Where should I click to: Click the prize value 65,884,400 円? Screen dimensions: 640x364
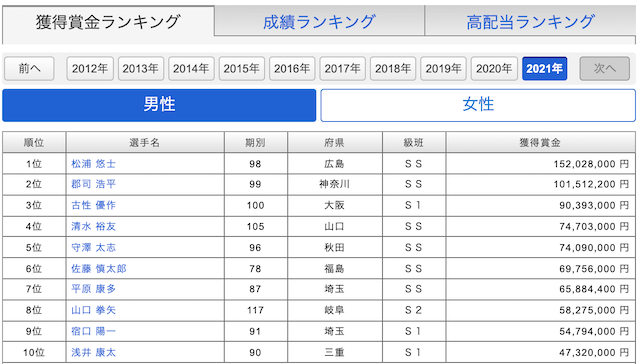(x=594, y=289)
